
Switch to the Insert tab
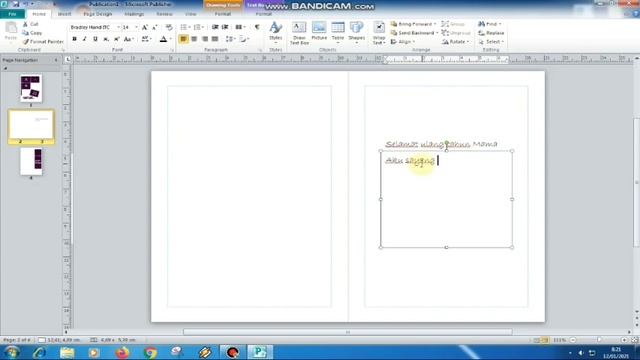coord(64,14)
